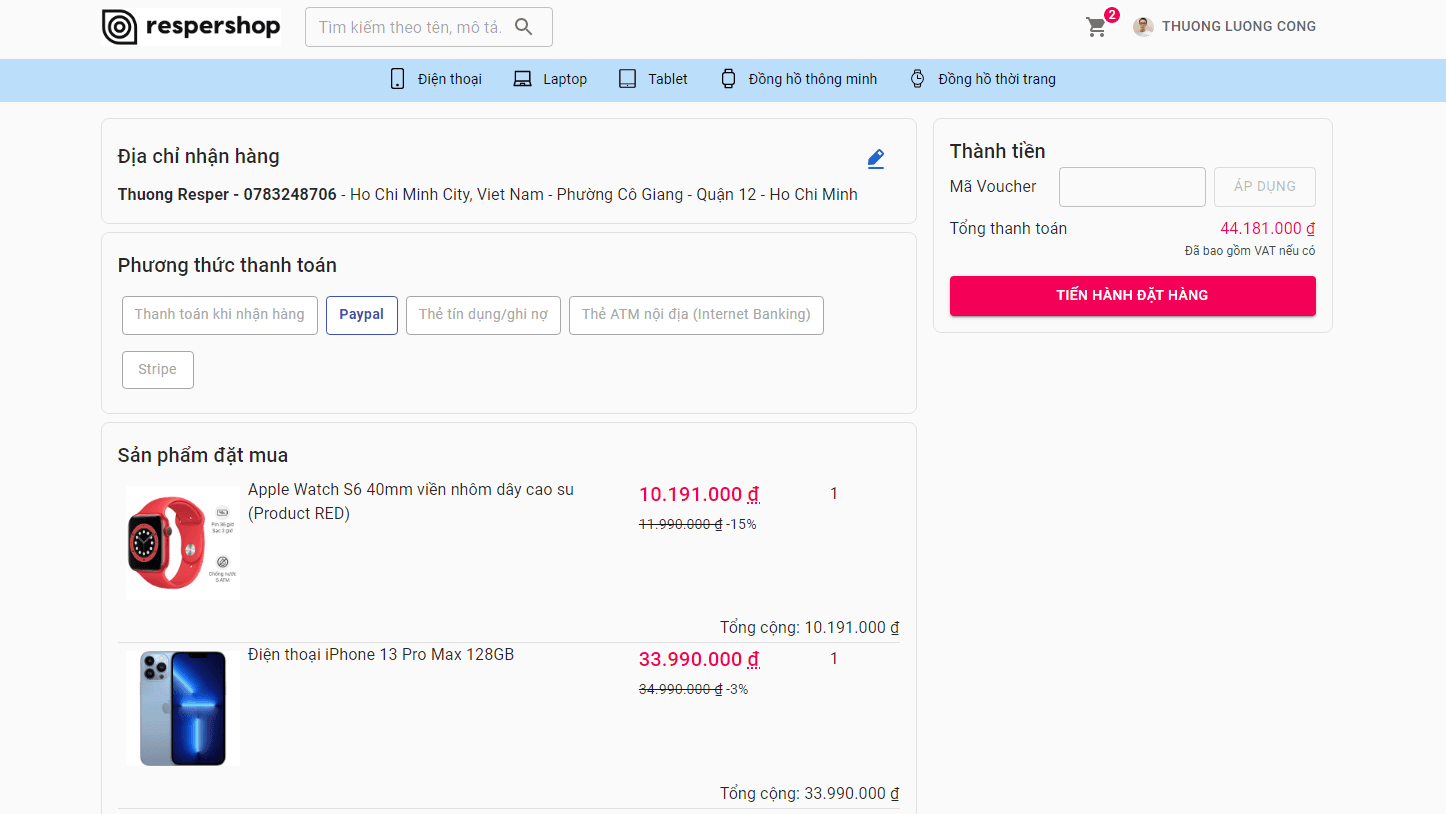Click the ÁP DỤNG voucher button
1446x814 pixels.
tap(1265, 187)
